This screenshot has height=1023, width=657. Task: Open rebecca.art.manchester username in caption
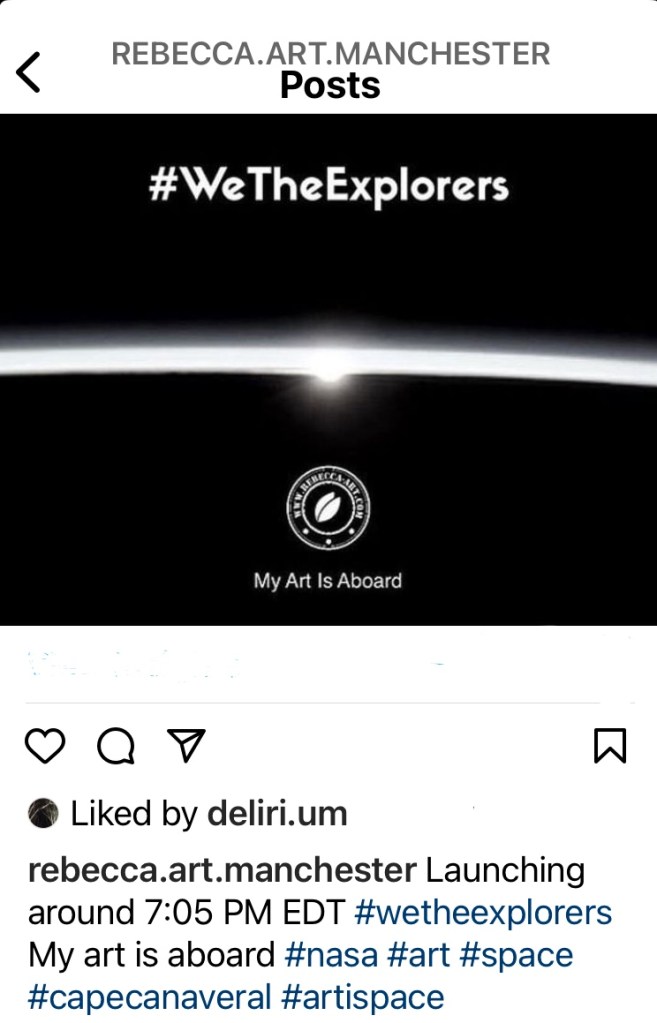tap(222, 870)
